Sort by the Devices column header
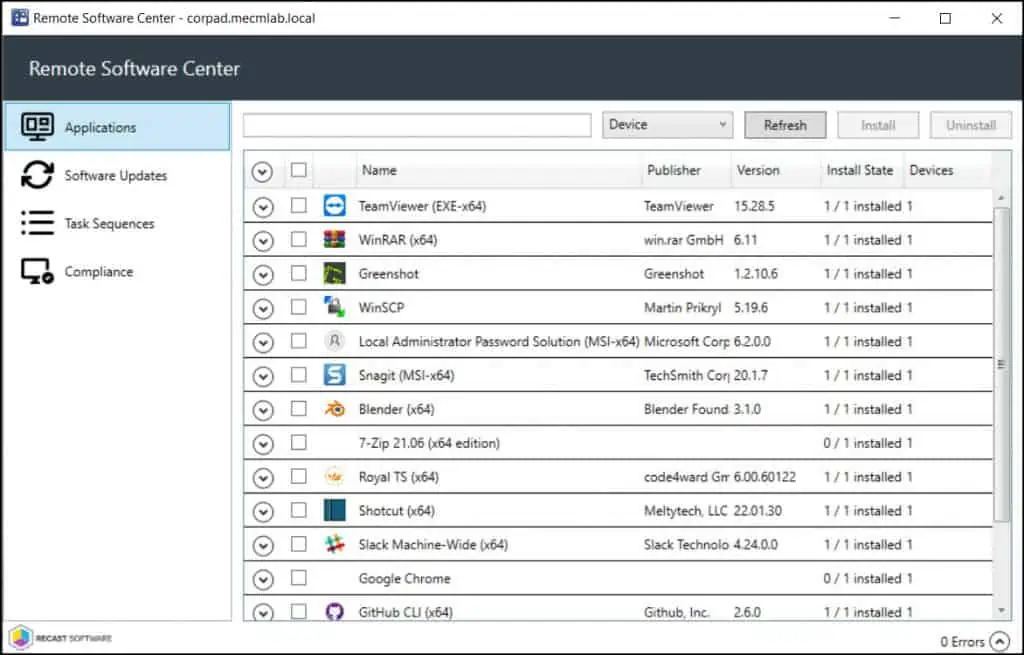Image resolution: width=1024 pixels, height=655 pixels. tap(947, 170)
